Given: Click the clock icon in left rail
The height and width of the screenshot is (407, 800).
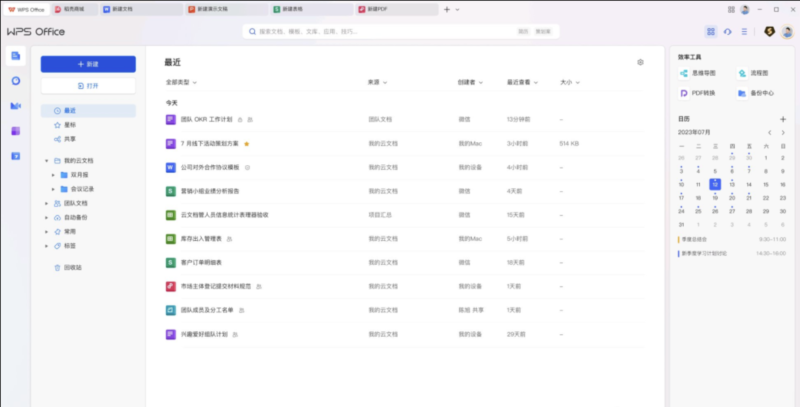Looking at the screenshot, I should (x=16, y=81).
